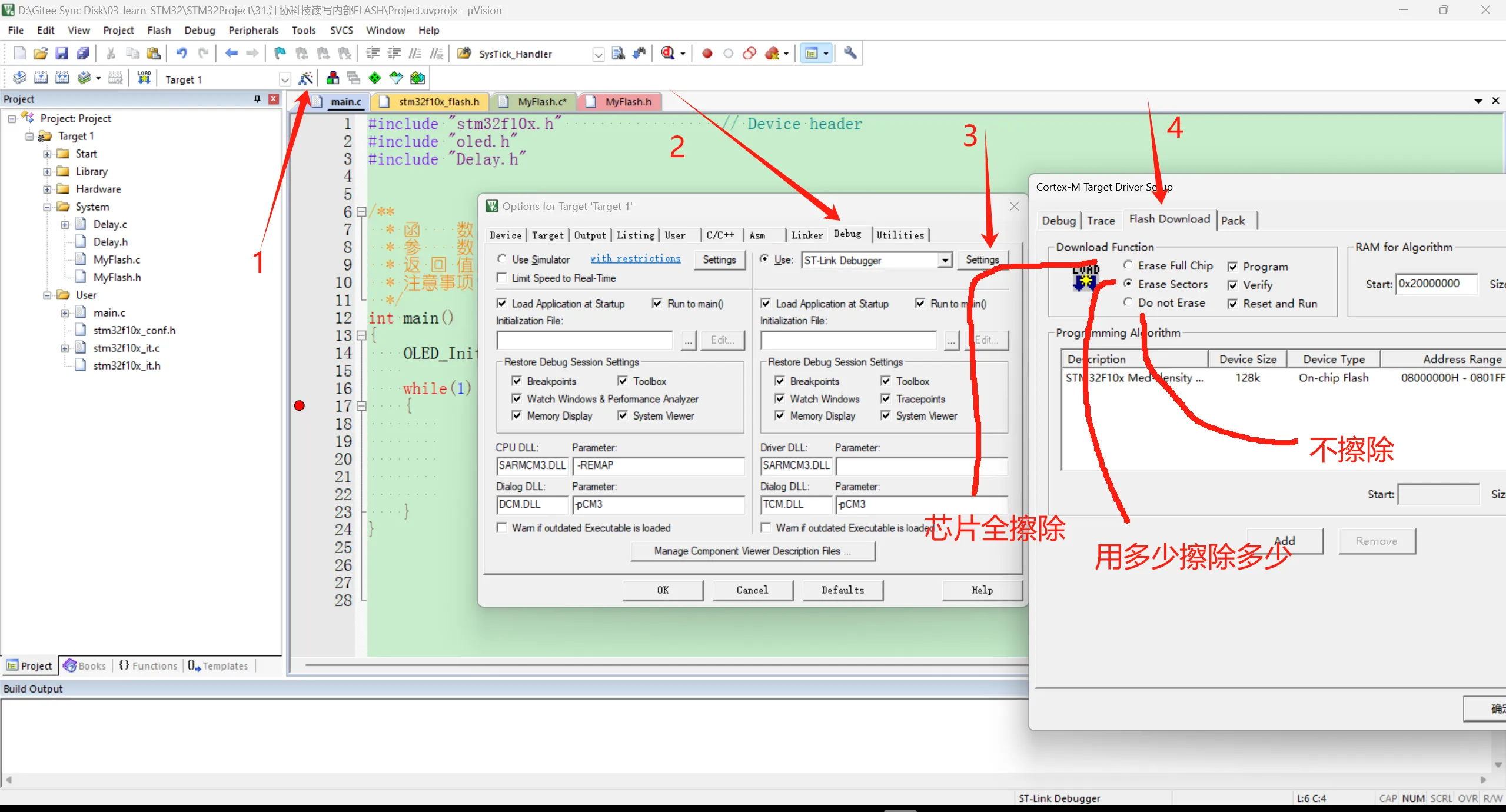Toggle simulator-side Warn if outdated Executable checkbox
1506x812 pixels.
click(x=502, y=528)
